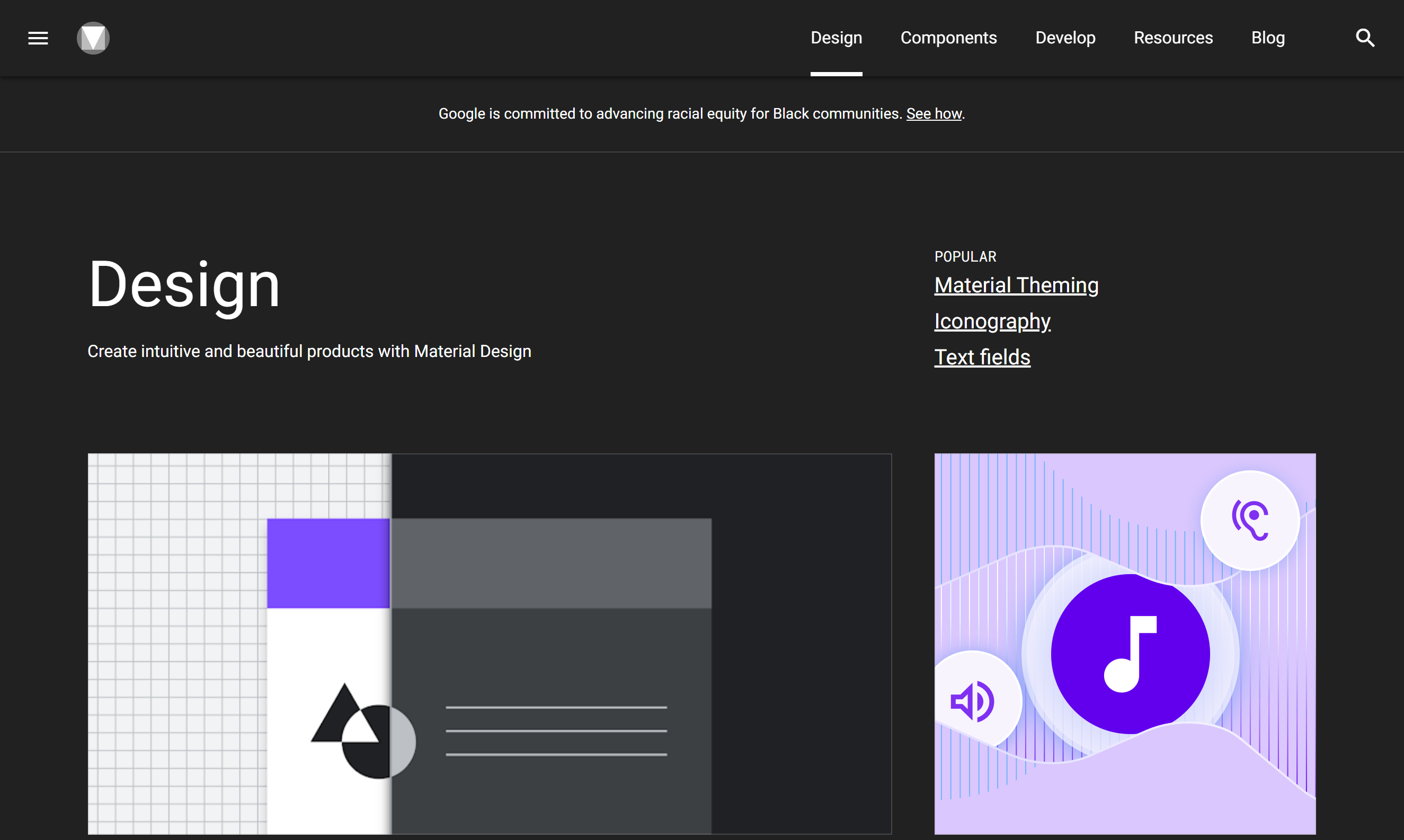Switch to the Components tab
Image resolution: width=1404 pixels, height=840 pixels.
pos(948,38)
